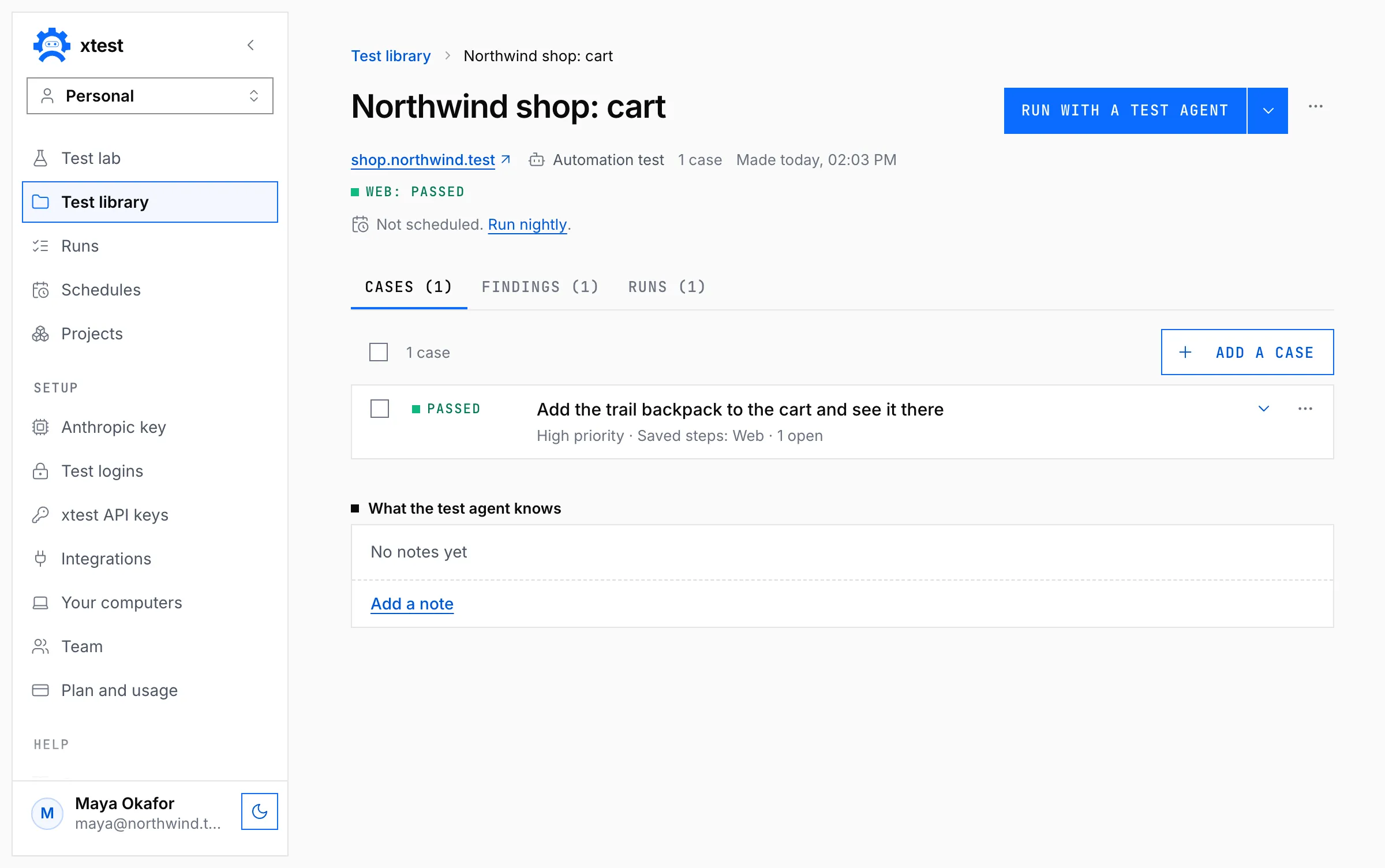Open the run options dropdown arrow
Viewport: 1385px width, 868px height.
coord(1268,111)
